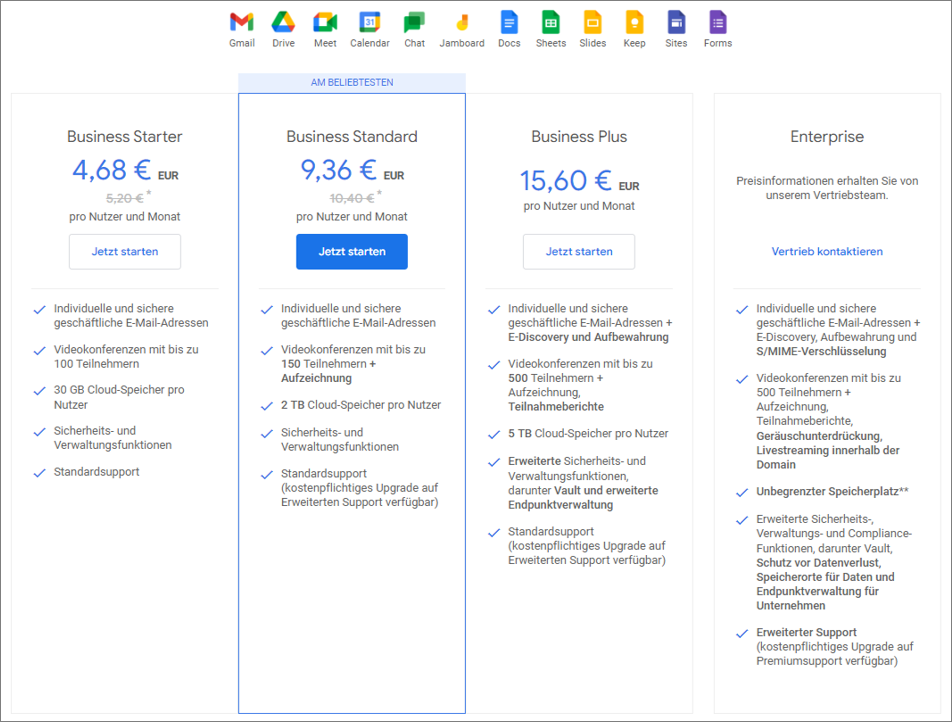
Task: Click the Gmail icon
Action: point(242,22)
